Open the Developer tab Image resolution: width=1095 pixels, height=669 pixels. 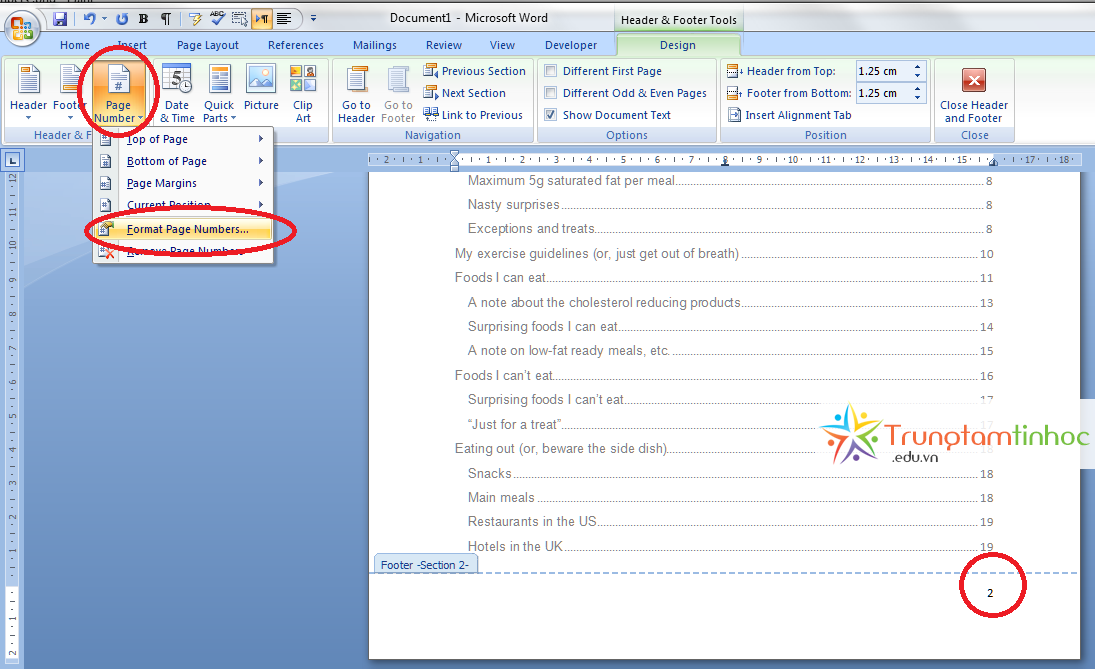[x=571, y=45]
